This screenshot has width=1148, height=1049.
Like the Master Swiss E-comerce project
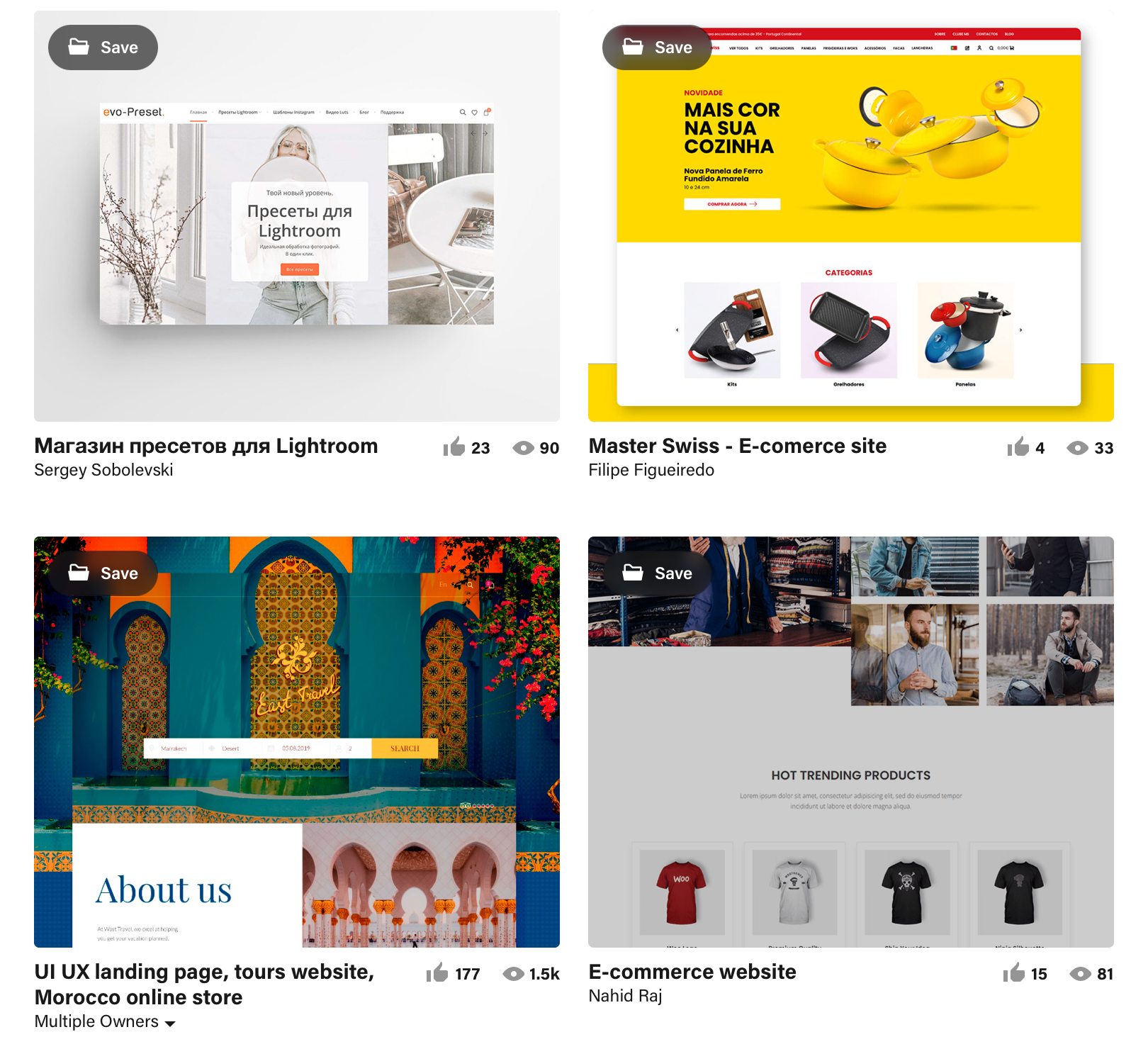pyautogui.click(x=1018, y=447)
